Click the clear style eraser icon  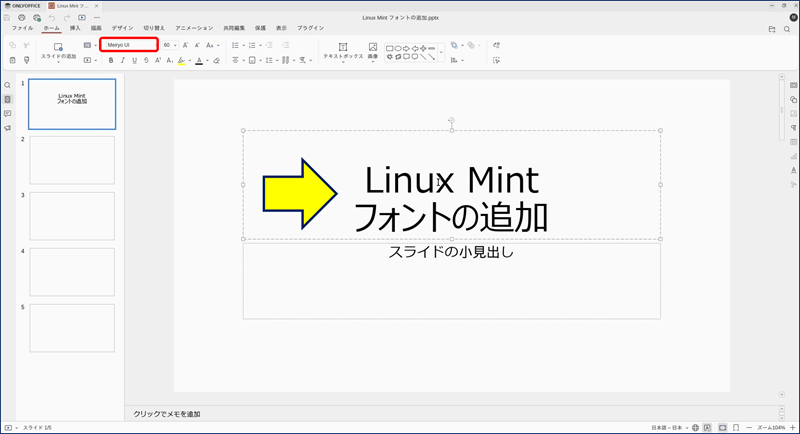216,60
